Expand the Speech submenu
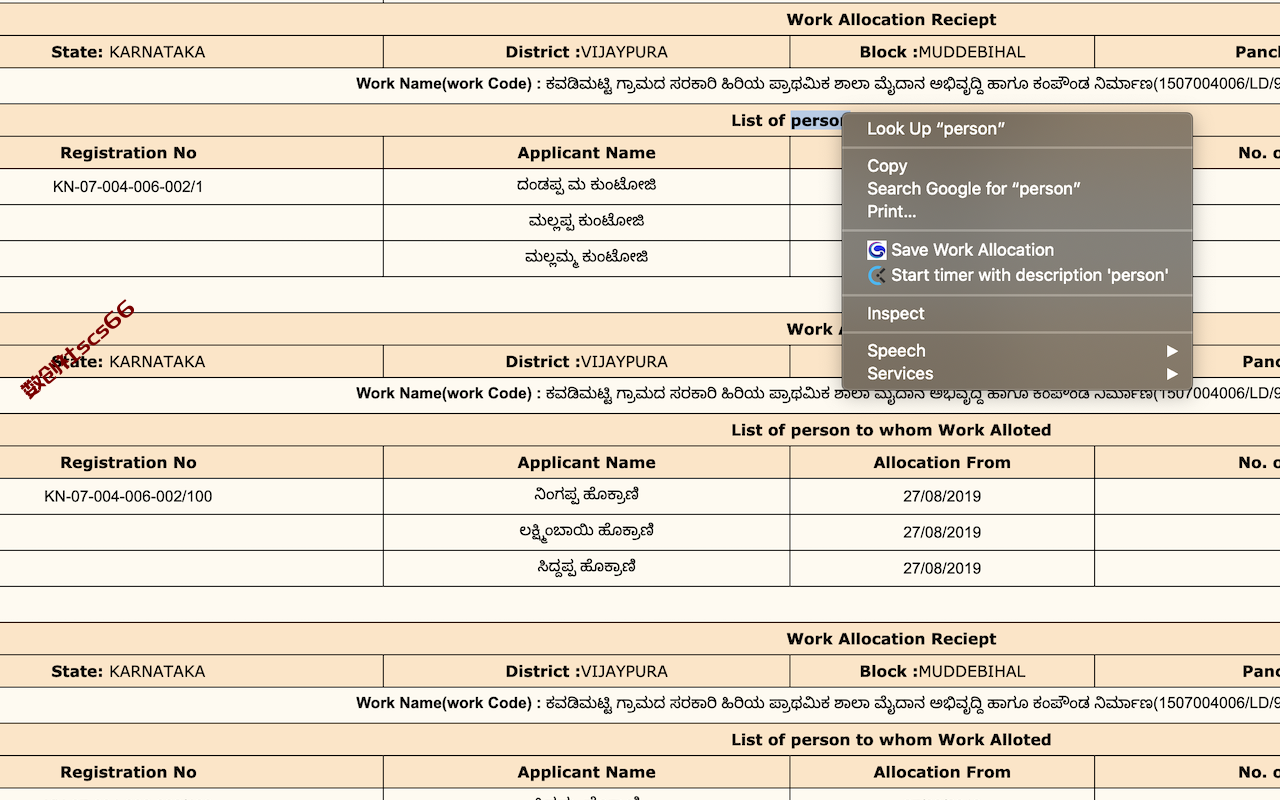This screenshot has width=1280, height=800. tap(1017, 351)
